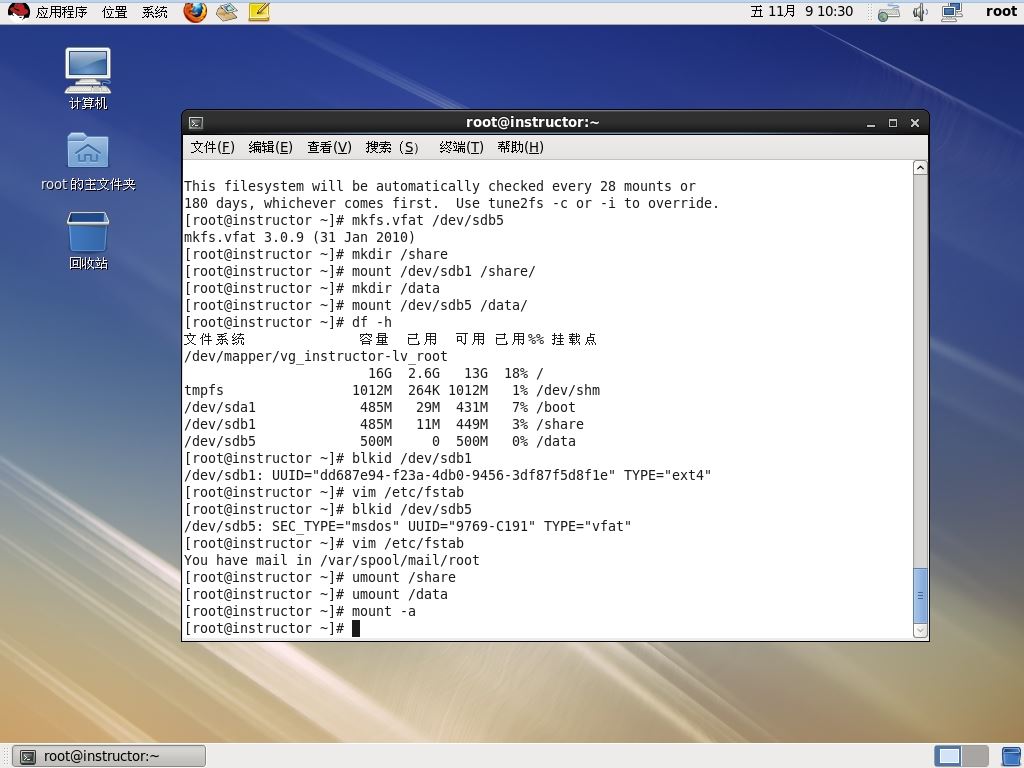Open the Trash desktop icon

(88, 240)
